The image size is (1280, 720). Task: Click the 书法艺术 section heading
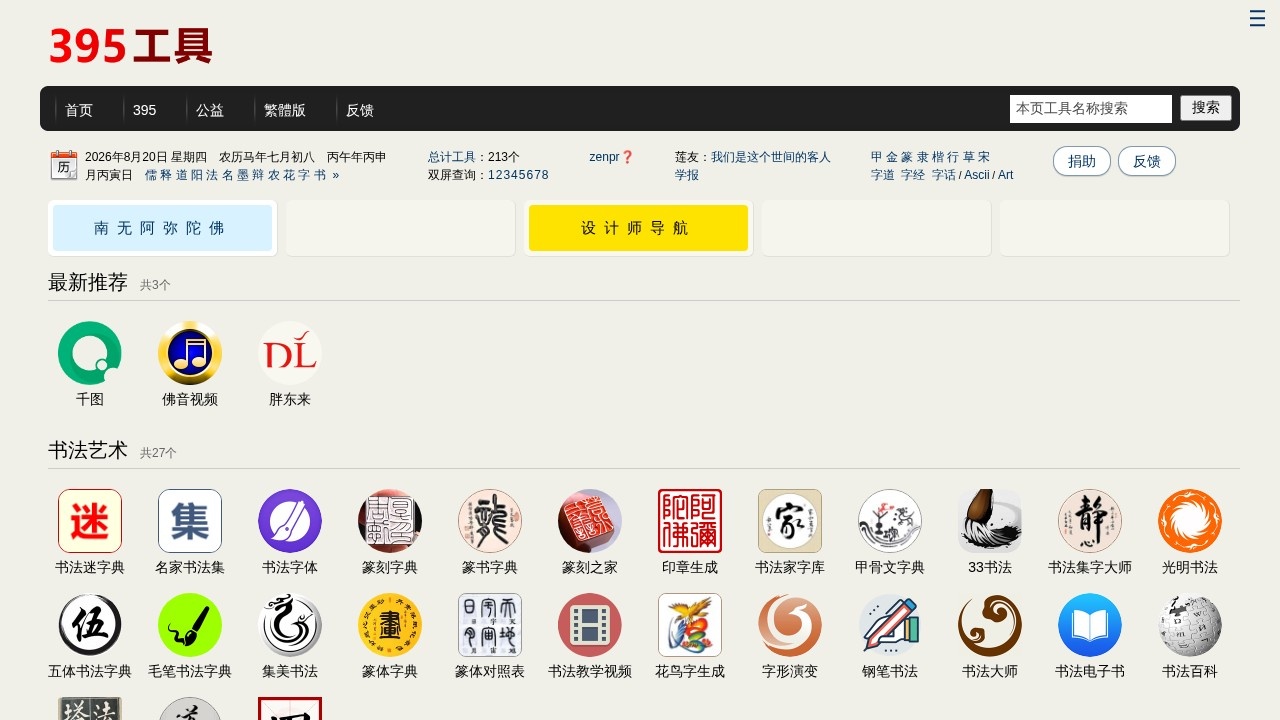[88, 450]
